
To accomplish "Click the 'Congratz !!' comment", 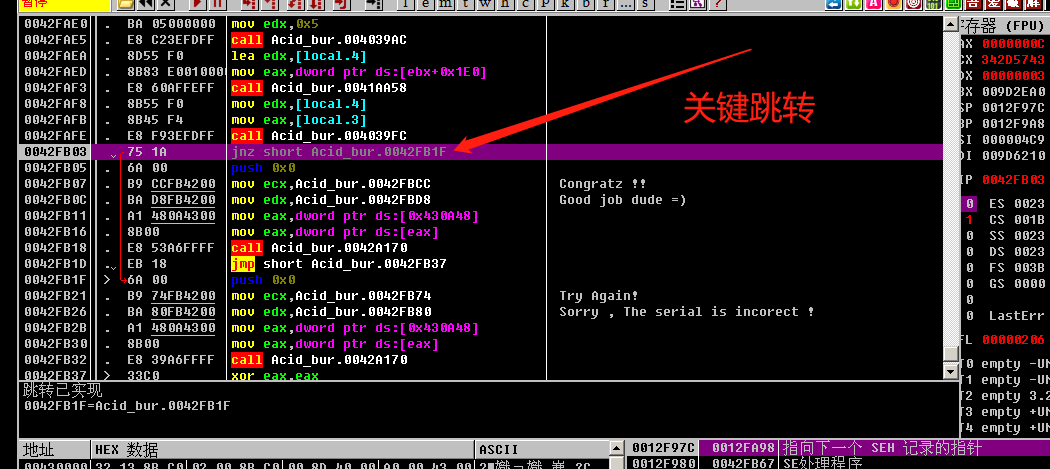I will [x=603, y=184].
